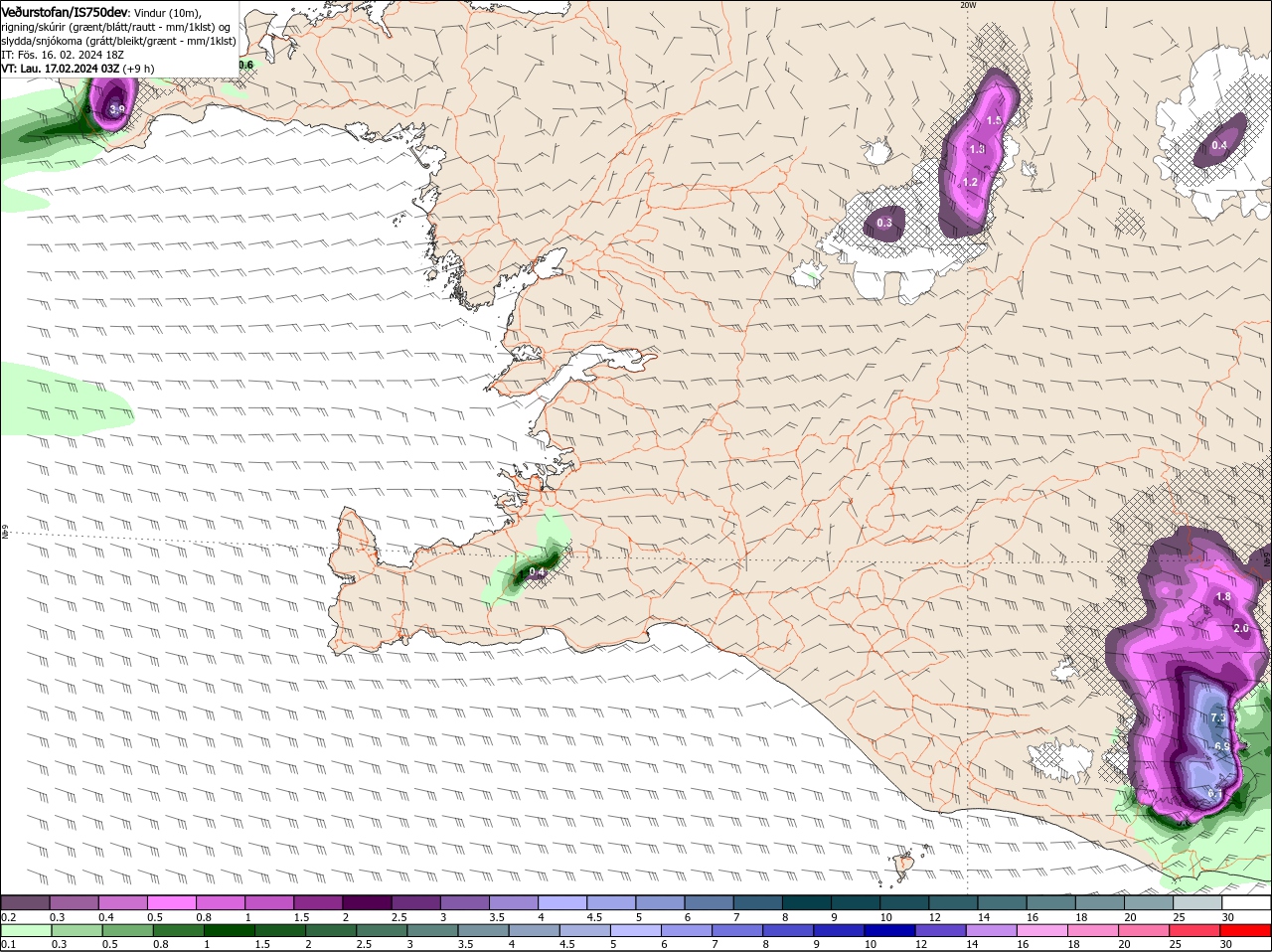Screen dimensions: 1272x952
Task: Select swatch between 4 and 4.5, purple scale
Action: pos(563,903)
